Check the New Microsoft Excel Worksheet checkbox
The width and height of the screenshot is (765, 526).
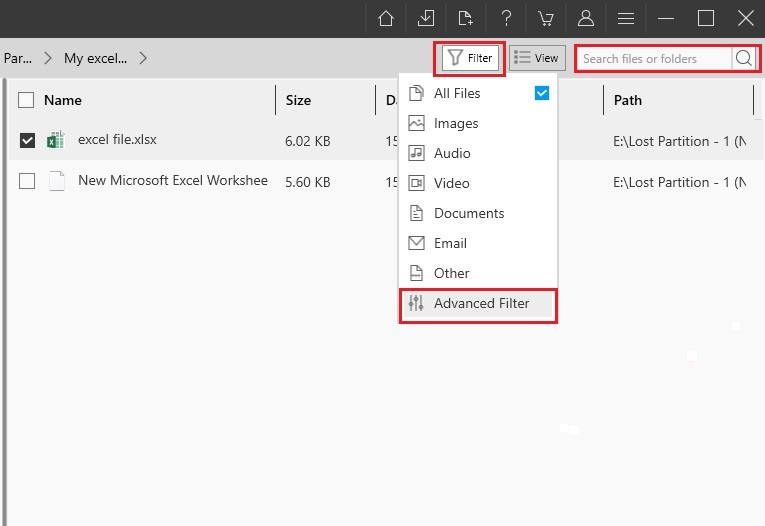(x=27, y=181)
